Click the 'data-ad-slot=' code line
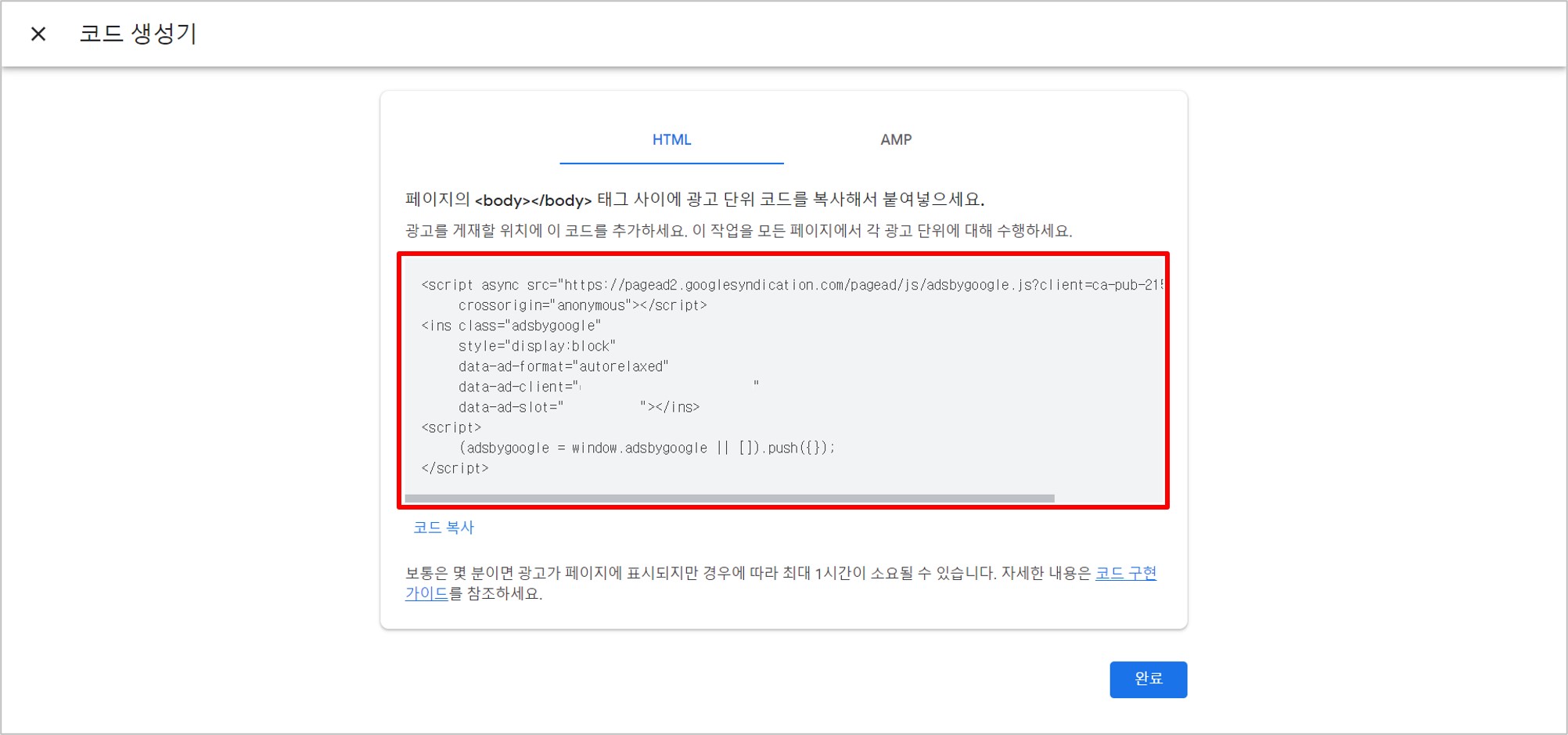The height and width of the screenshot is (735, 1568). (579, 407)
